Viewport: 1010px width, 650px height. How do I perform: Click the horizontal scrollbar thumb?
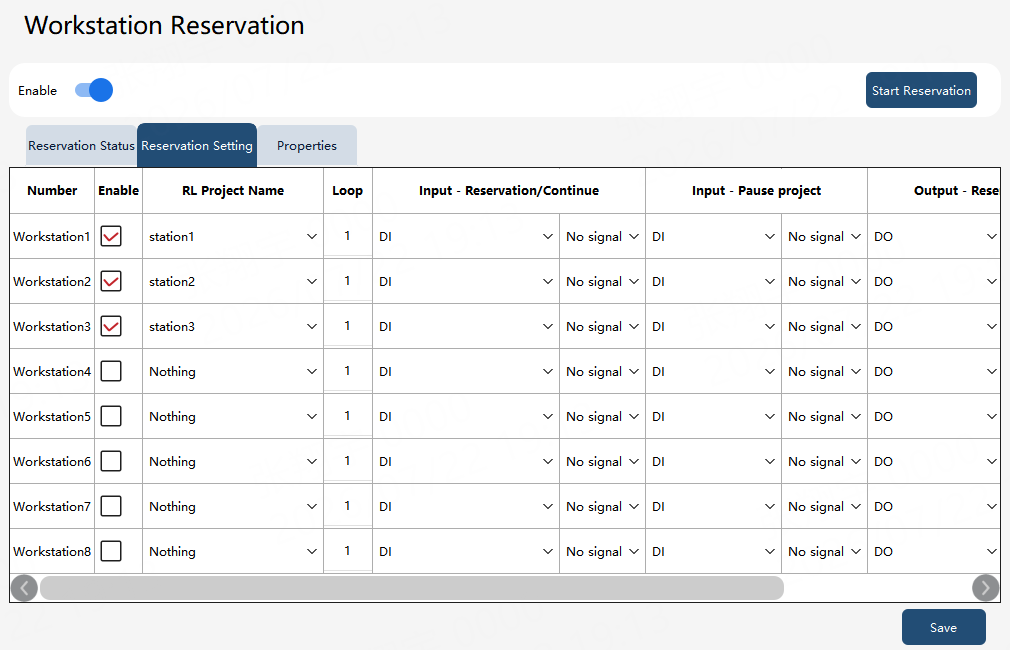(412, 588)
